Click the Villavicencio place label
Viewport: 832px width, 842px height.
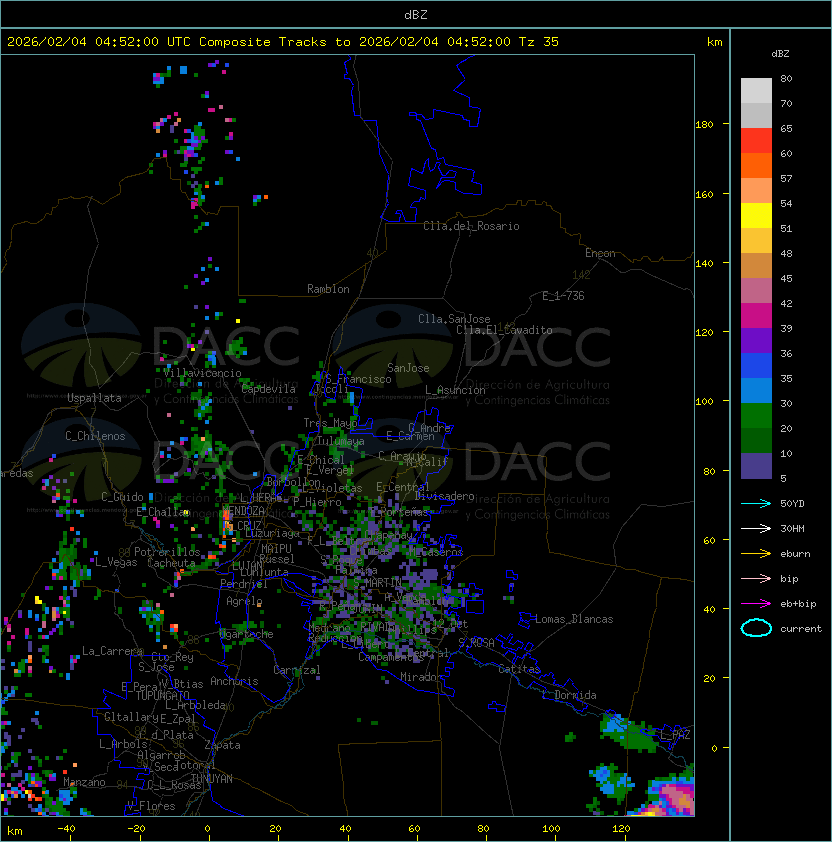point(202,373)
